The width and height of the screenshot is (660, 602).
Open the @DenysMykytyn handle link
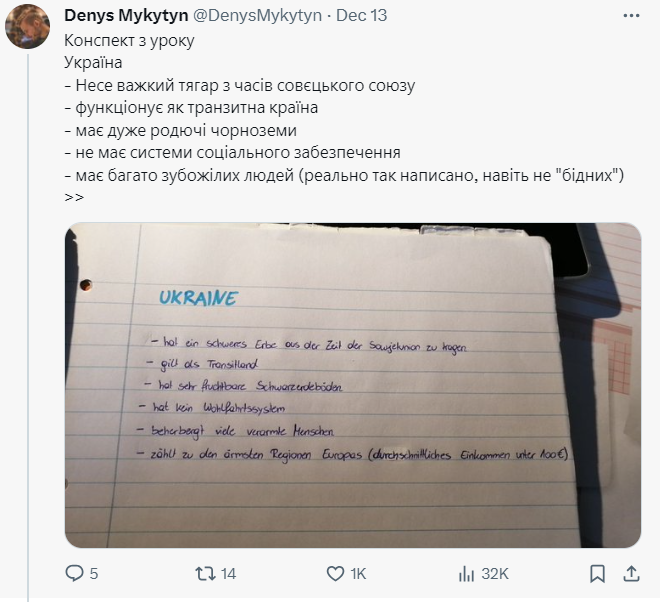[257, 16]
